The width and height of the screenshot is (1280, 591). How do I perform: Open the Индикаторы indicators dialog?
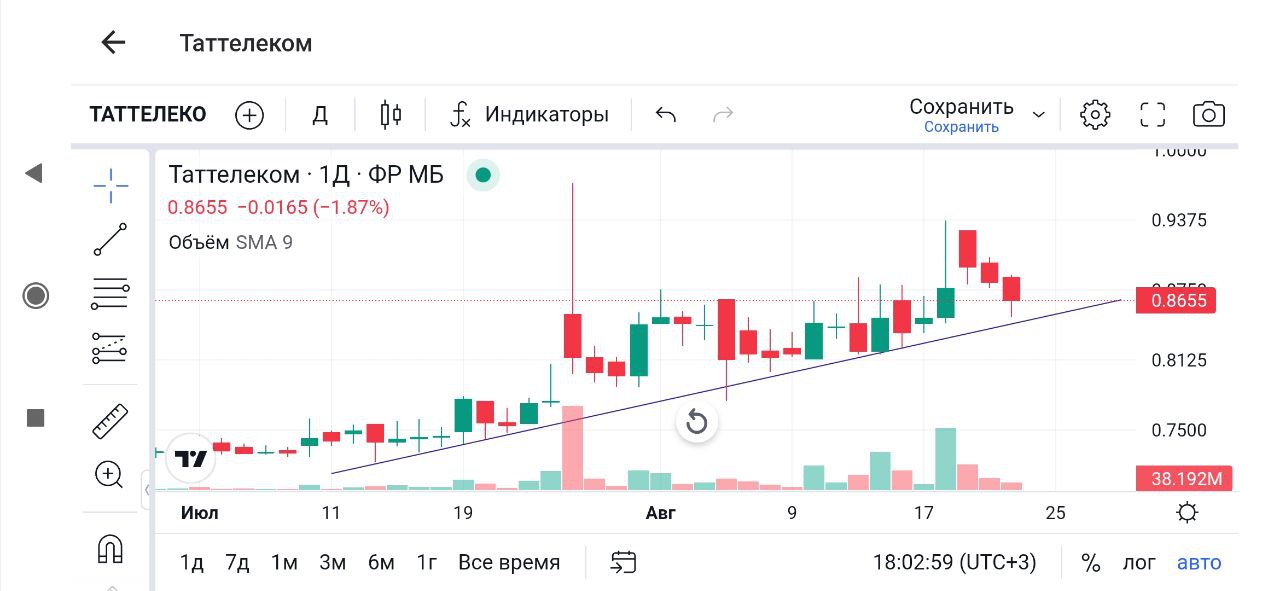[x=530, y=115]
